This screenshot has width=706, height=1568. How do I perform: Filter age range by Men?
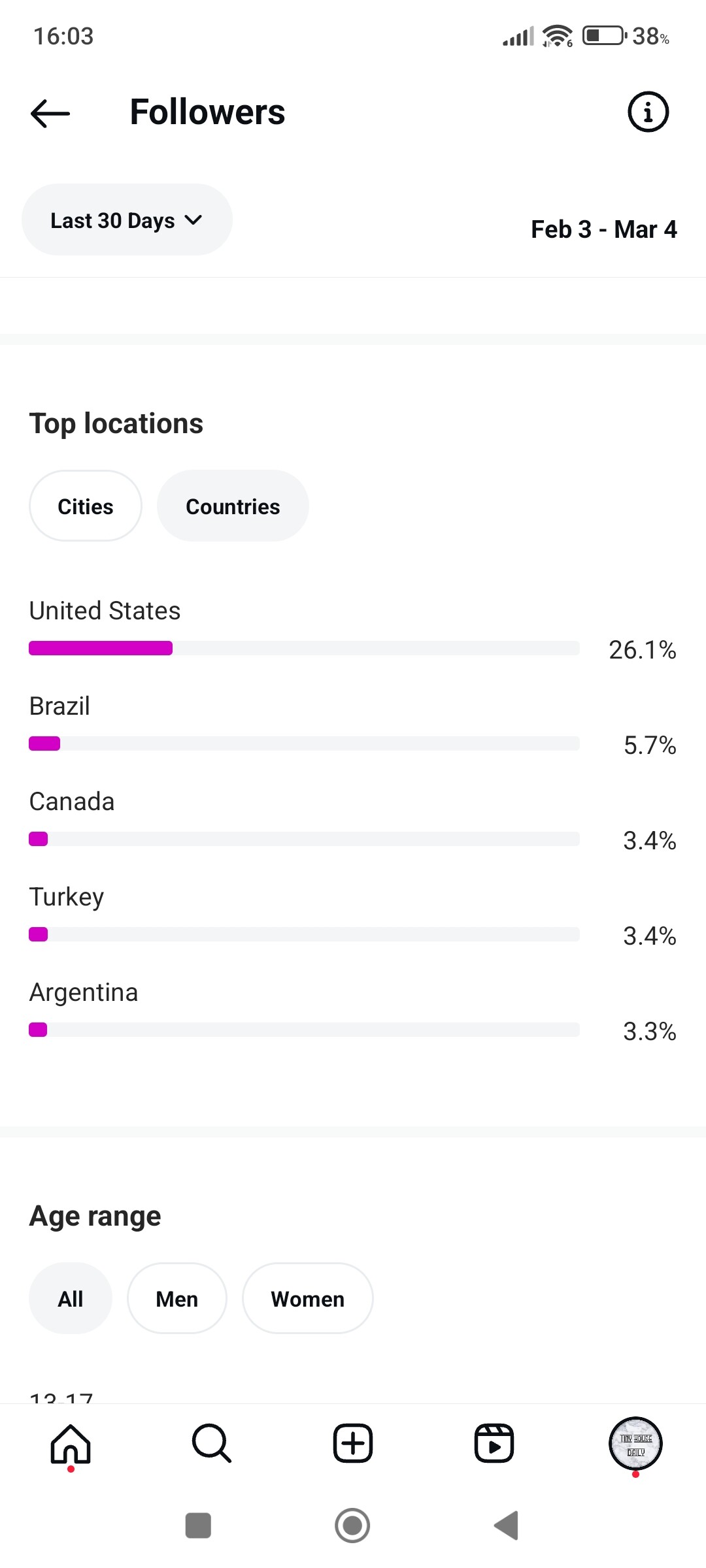[177, 1299]
